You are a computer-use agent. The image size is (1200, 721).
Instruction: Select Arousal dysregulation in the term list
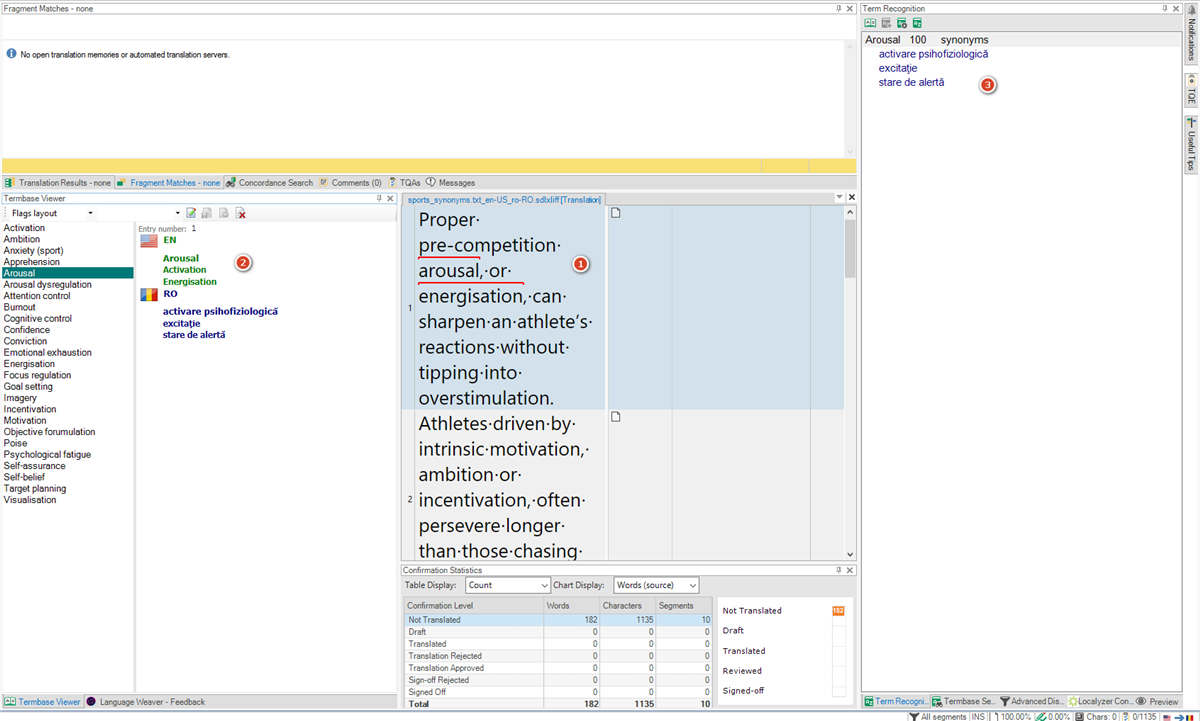[x=47, y=285]
